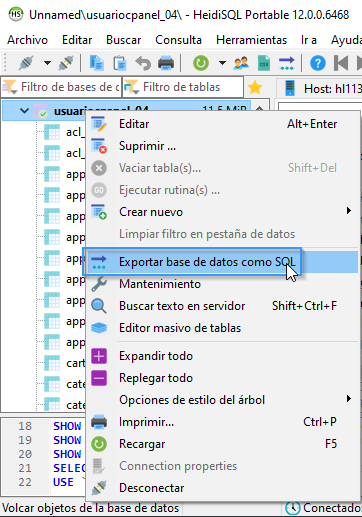Select Replegar todo
The image size is (362, 517).
(x=222, y=378)
